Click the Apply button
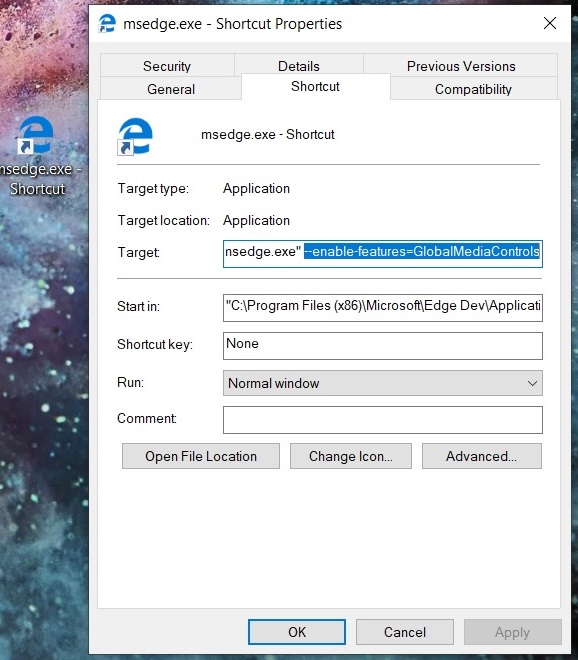This screenshot has width=578, height=660. 512,632
